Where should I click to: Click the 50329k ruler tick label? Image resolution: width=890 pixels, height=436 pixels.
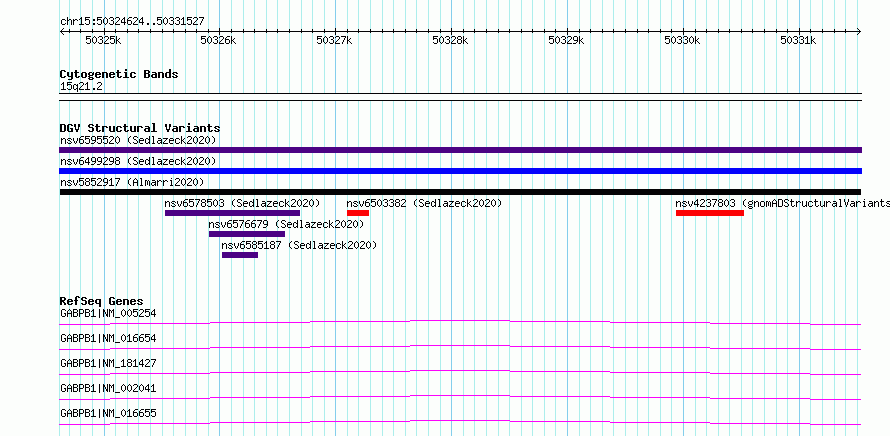pos(566,40)
